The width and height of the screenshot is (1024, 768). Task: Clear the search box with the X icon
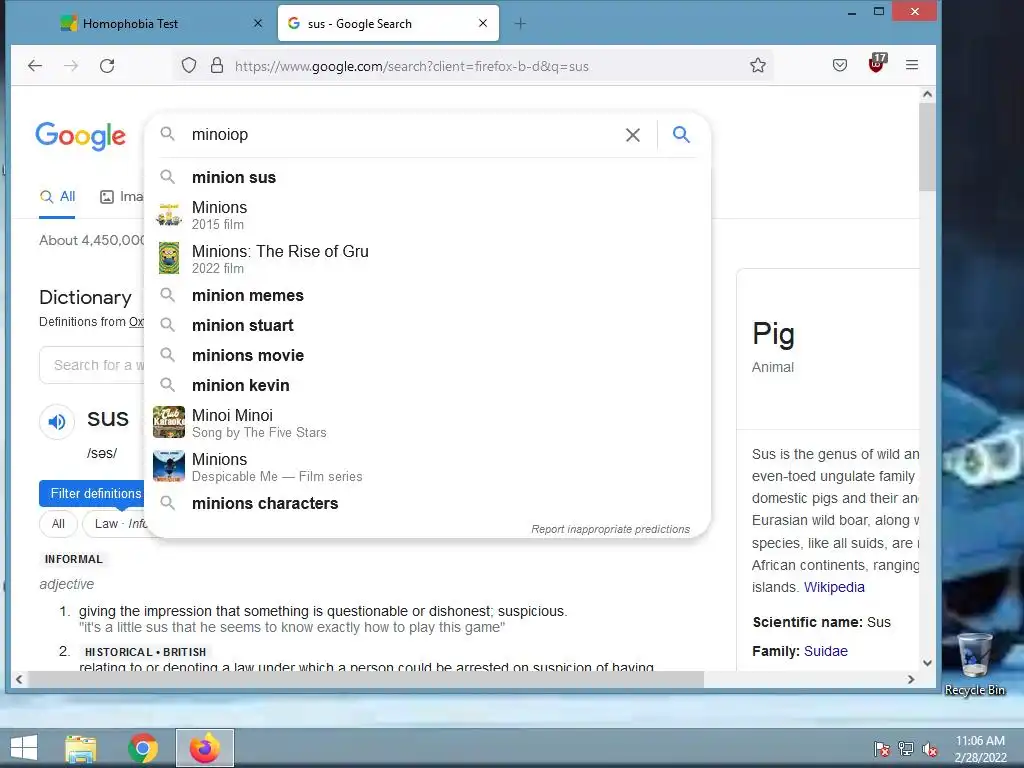coord(633,135)
